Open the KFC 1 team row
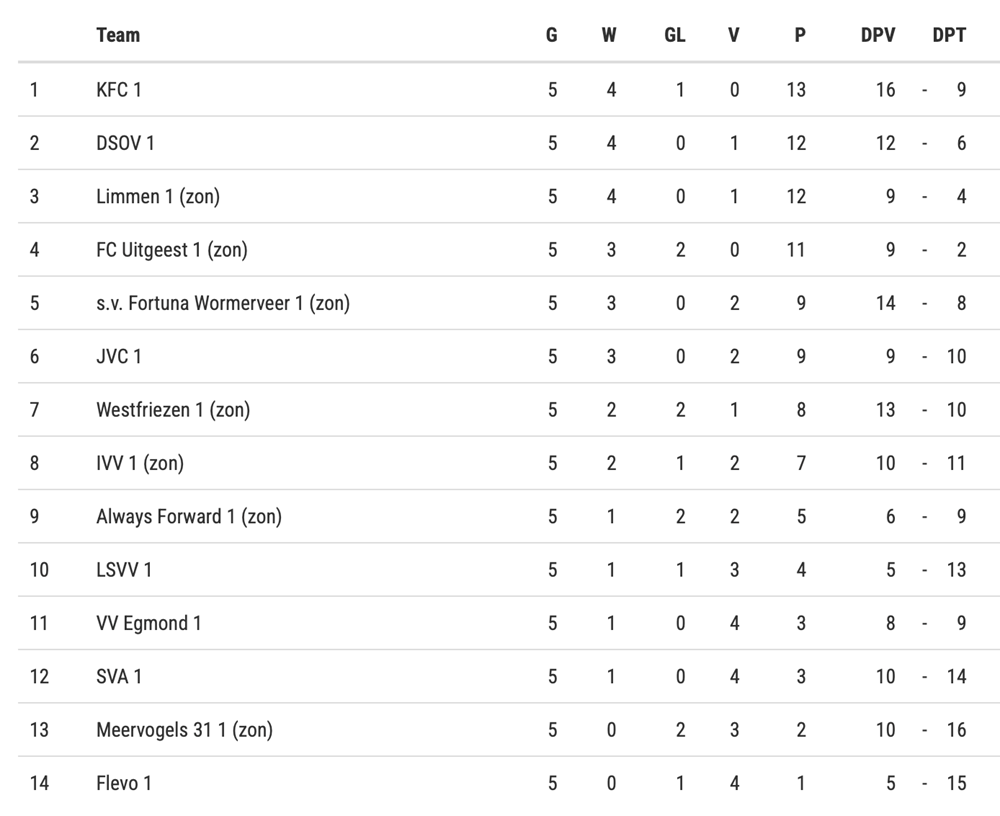Image resolution: width=1000 pixels, height=816 pixels. [x=509, y=90]
